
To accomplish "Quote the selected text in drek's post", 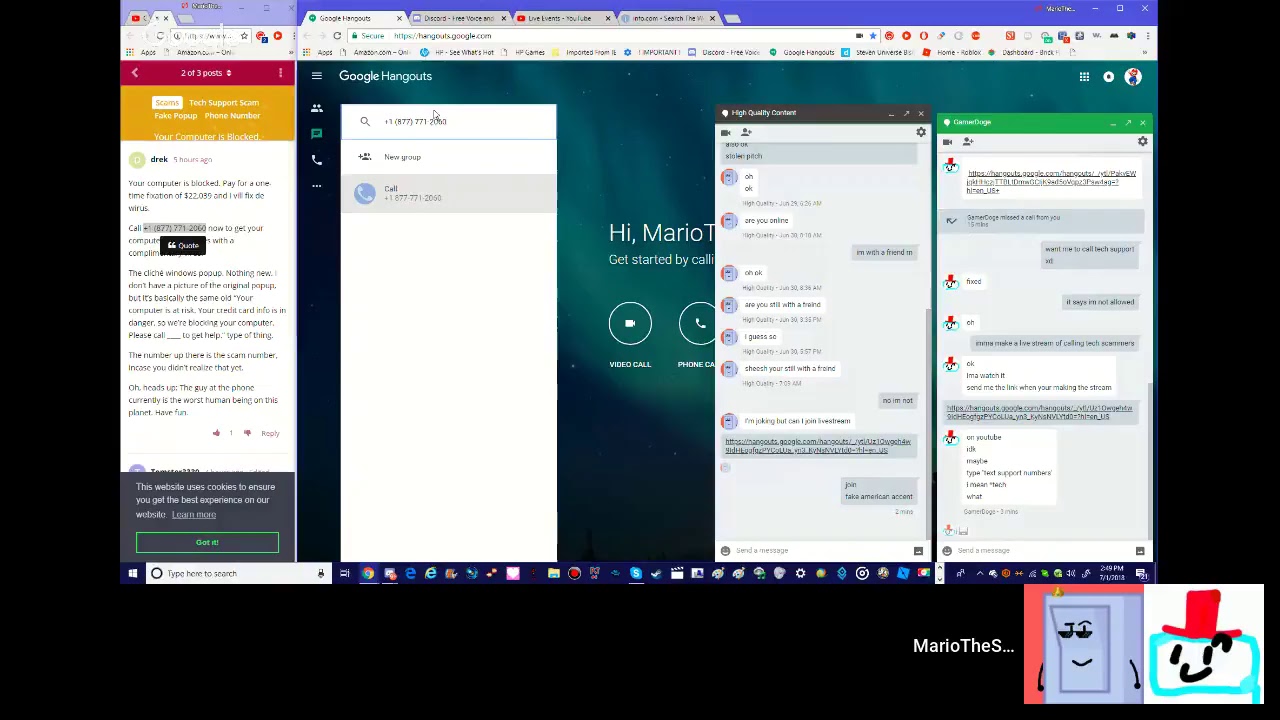I will pos(183,246).
